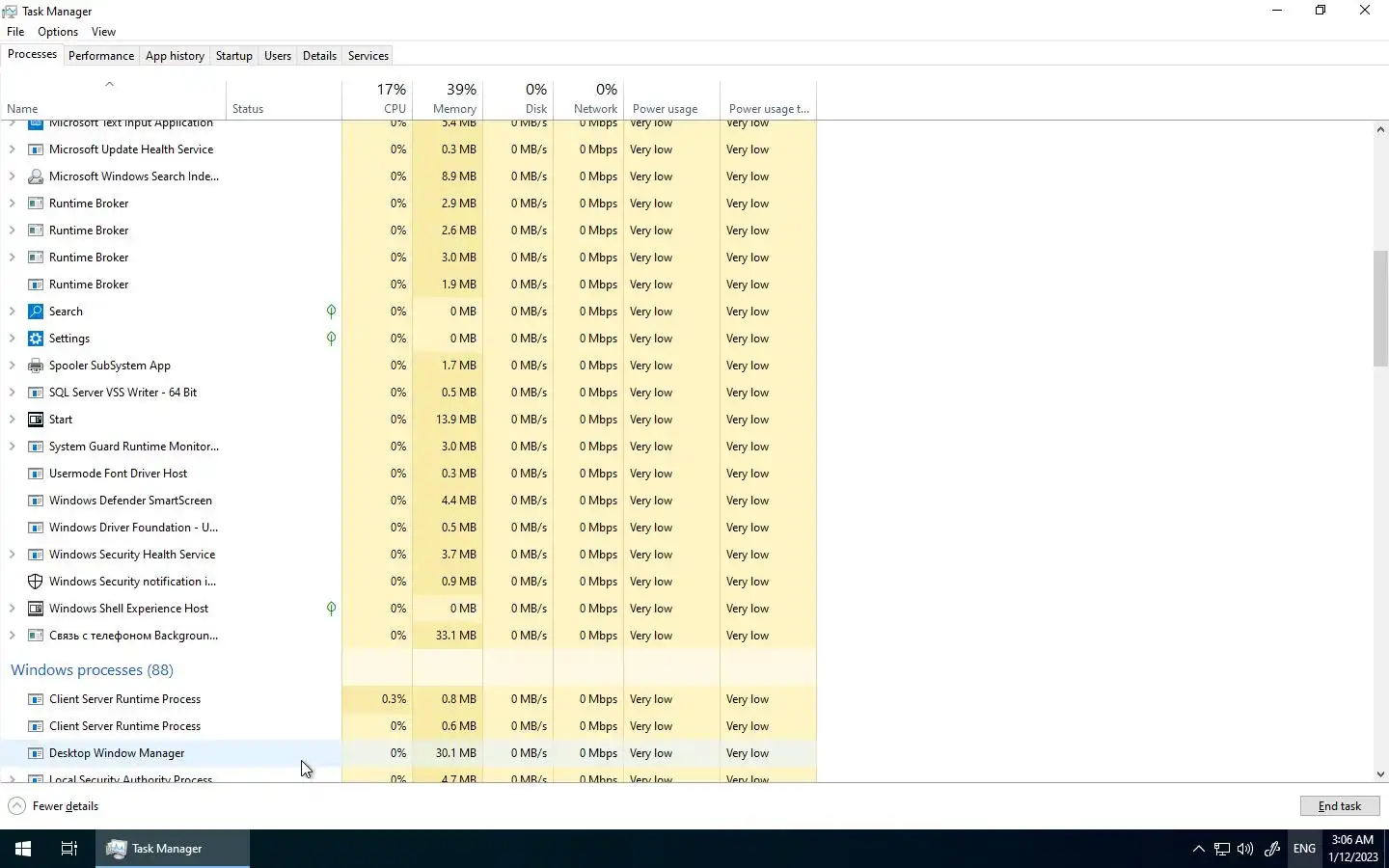Viewport: 1389px width, 868px height.
Task: Expand the Search process group
Action: coord(12,312)
